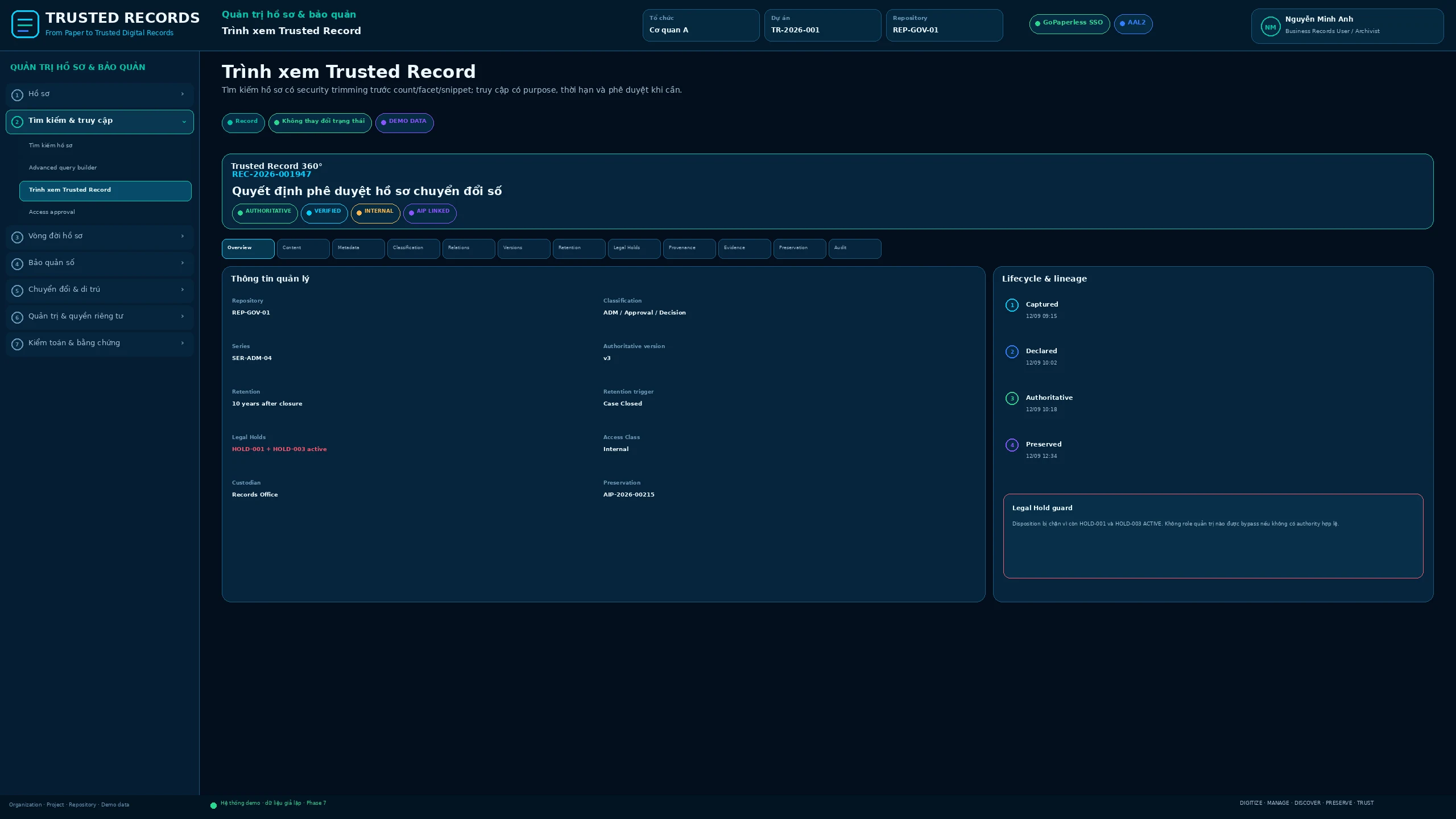Image resolution: width=1456 pixels, height=819 pixels.
Task: Click retention trigger value Case Closed
Action: [622, 404]
